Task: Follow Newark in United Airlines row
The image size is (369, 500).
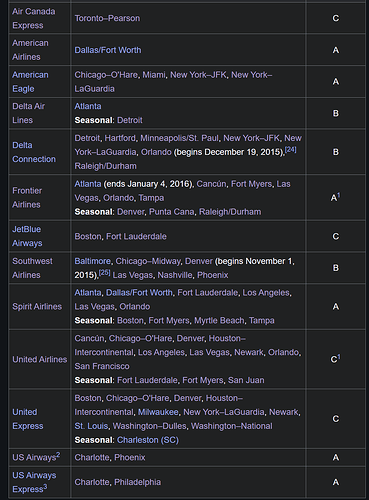Action: tap(249, 352)
